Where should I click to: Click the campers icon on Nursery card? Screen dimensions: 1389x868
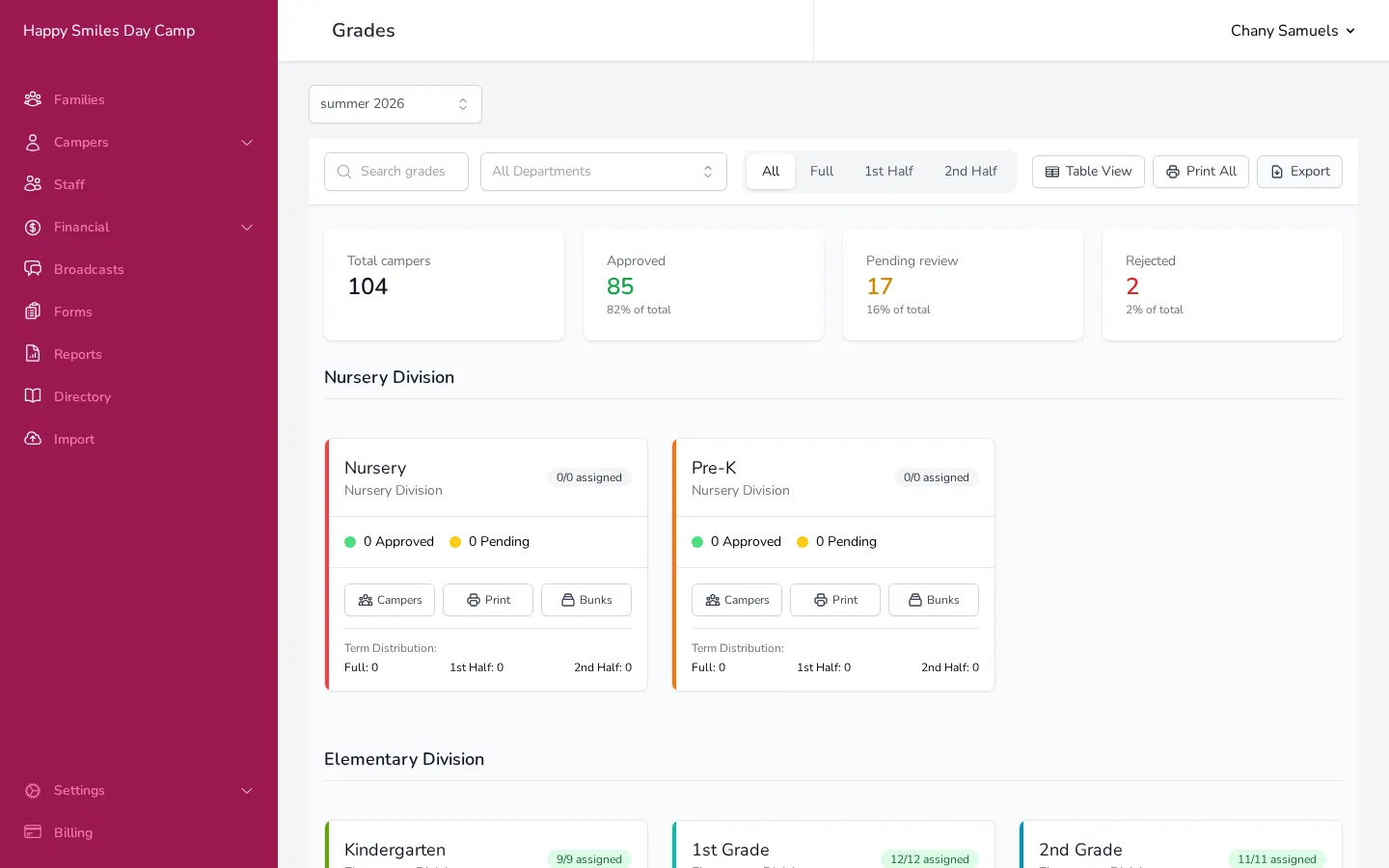366,600
